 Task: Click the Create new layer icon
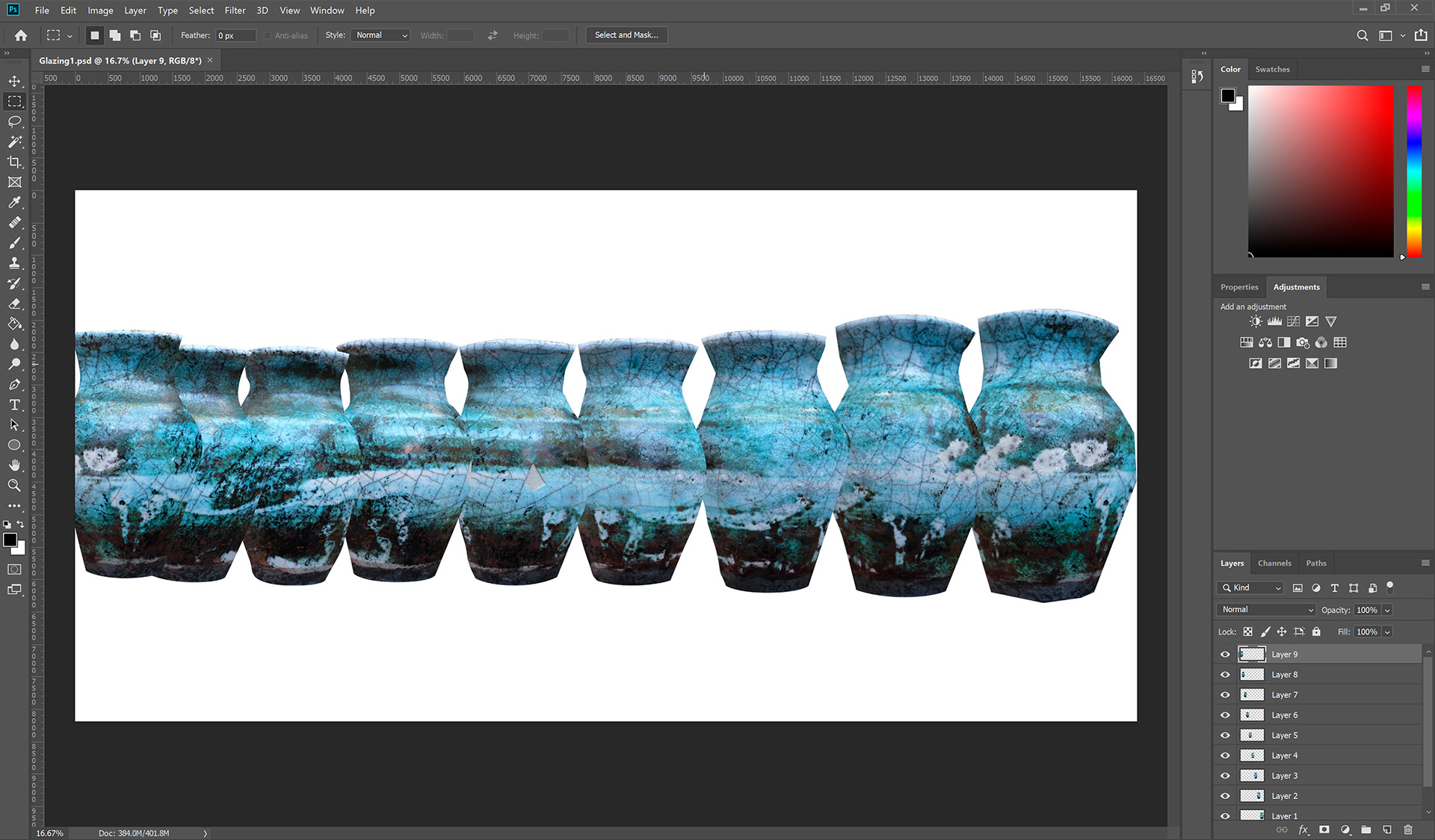[x=1387, y=830]
